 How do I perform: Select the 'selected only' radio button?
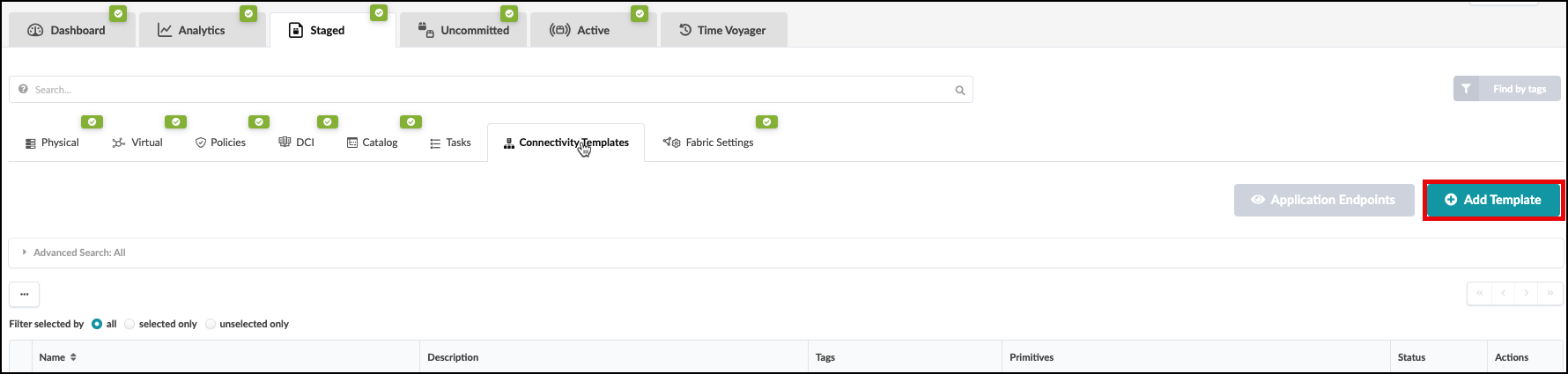[x=129, y=324]
